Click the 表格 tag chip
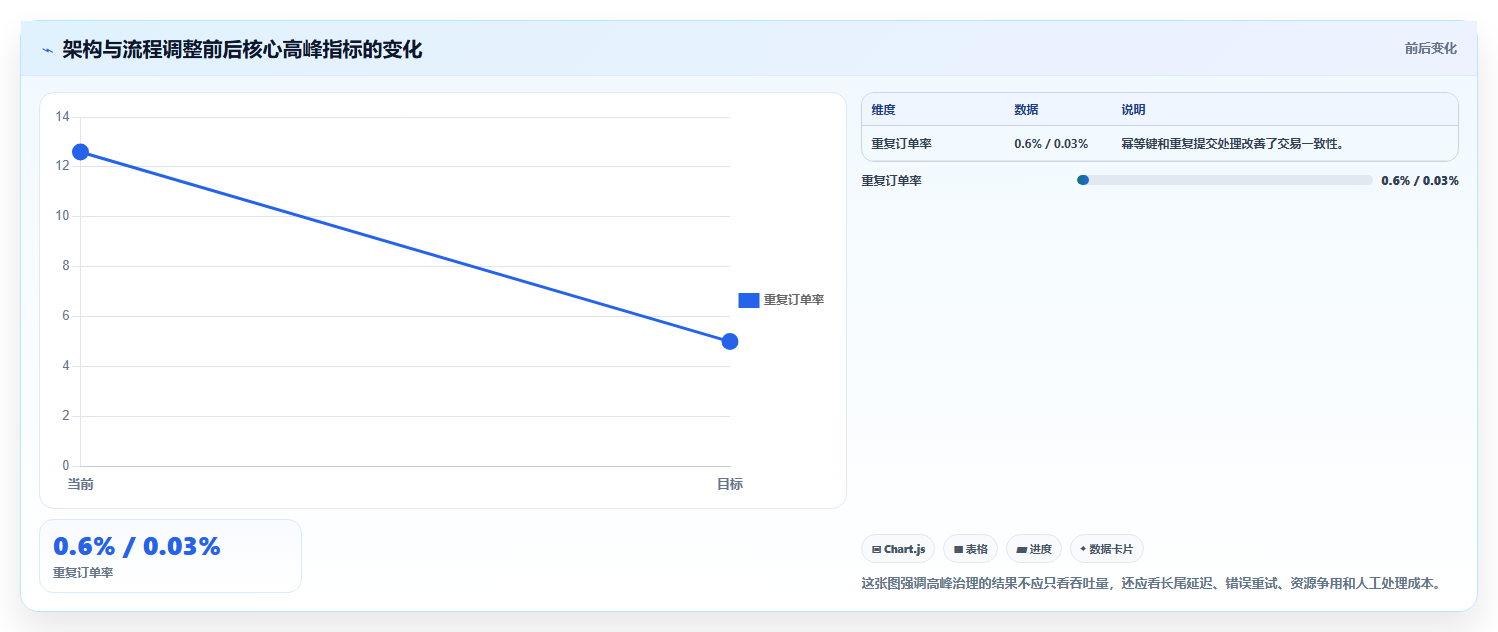 click(x=970, y=549)
